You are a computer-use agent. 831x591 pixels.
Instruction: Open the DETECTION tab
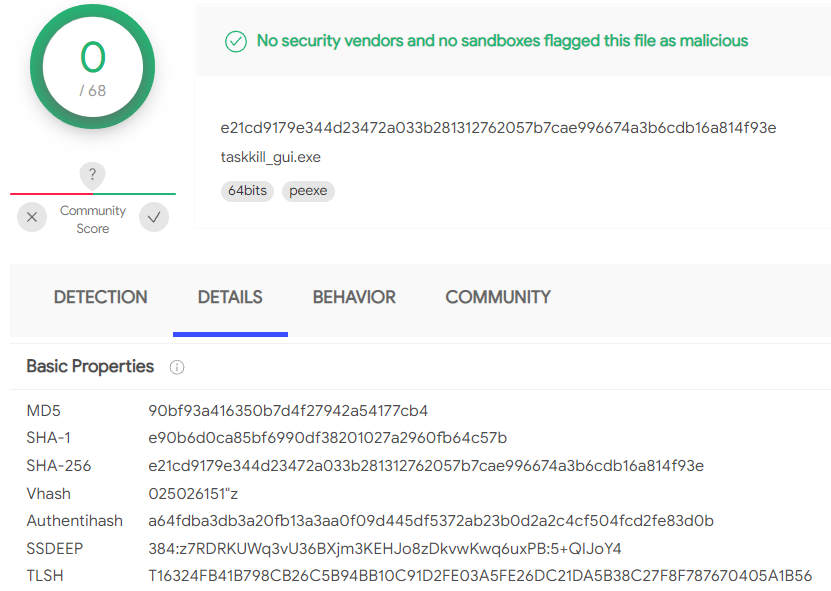tap(101, 297)
